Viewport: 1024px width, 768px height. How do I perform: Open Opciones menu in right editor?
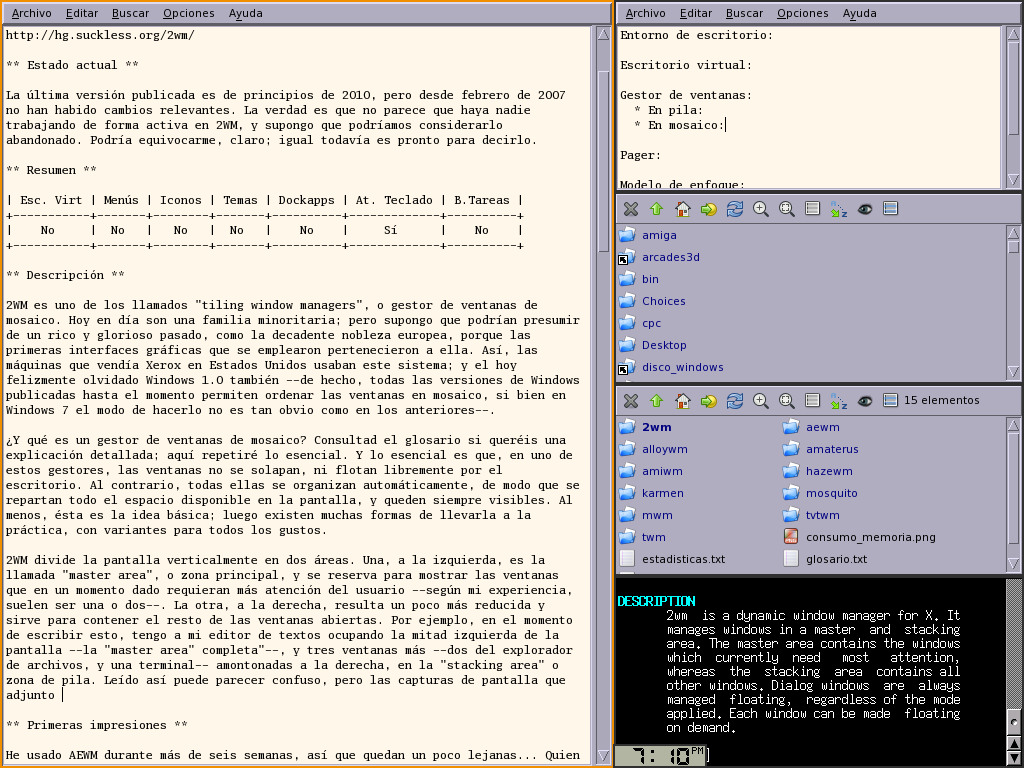click(x=803, y=13)
